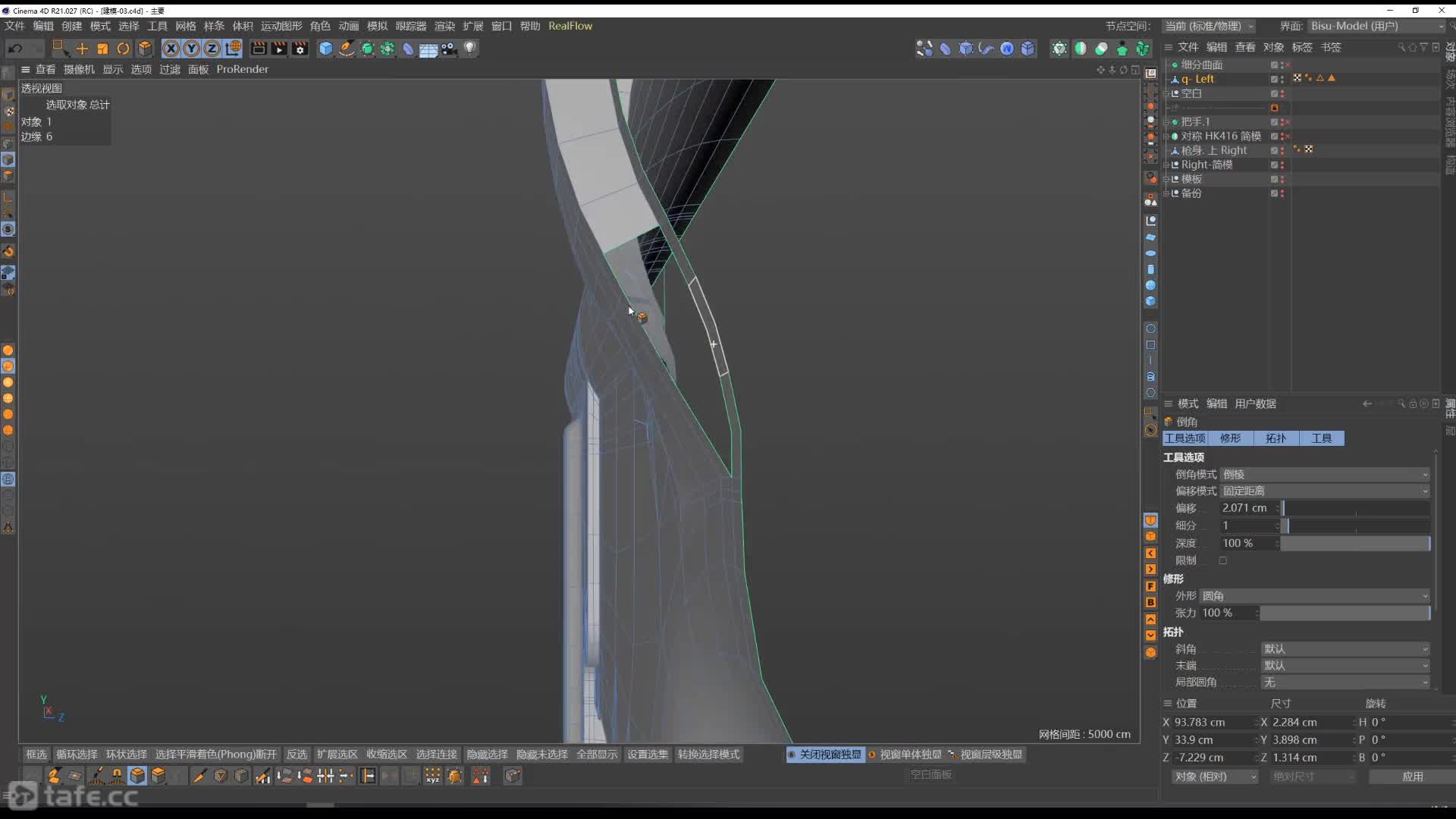Screen dimensions: 1456x819
Task: Switch to the 拓扑 tab
Action: click(x=1276, y=438)
